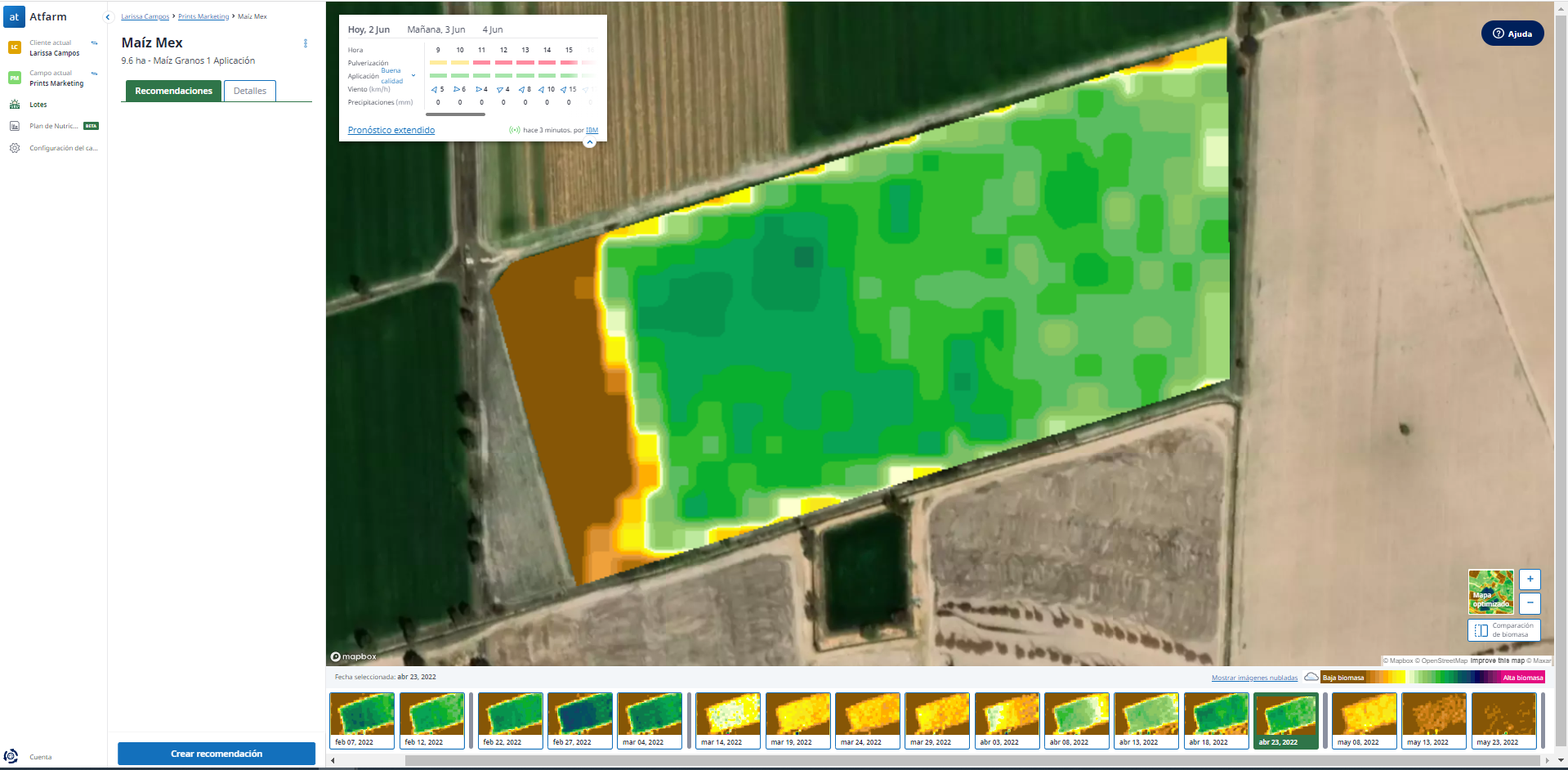
Task: Toggle Mostrar imágenes nubladas
Action: pos(1254,678)
